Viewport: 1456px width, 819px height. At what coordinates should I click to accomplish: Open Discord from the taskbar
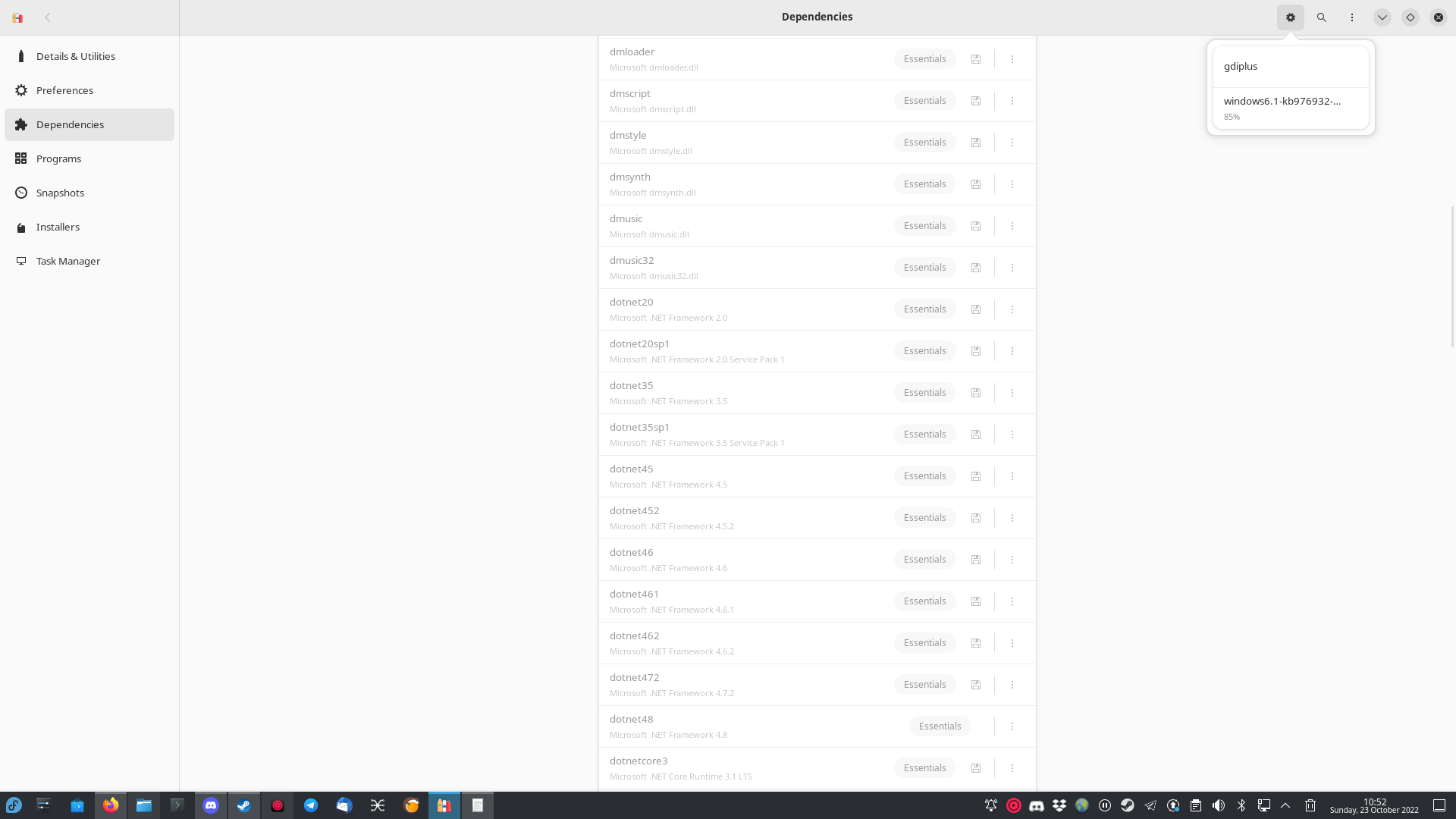tap(211, 805)
